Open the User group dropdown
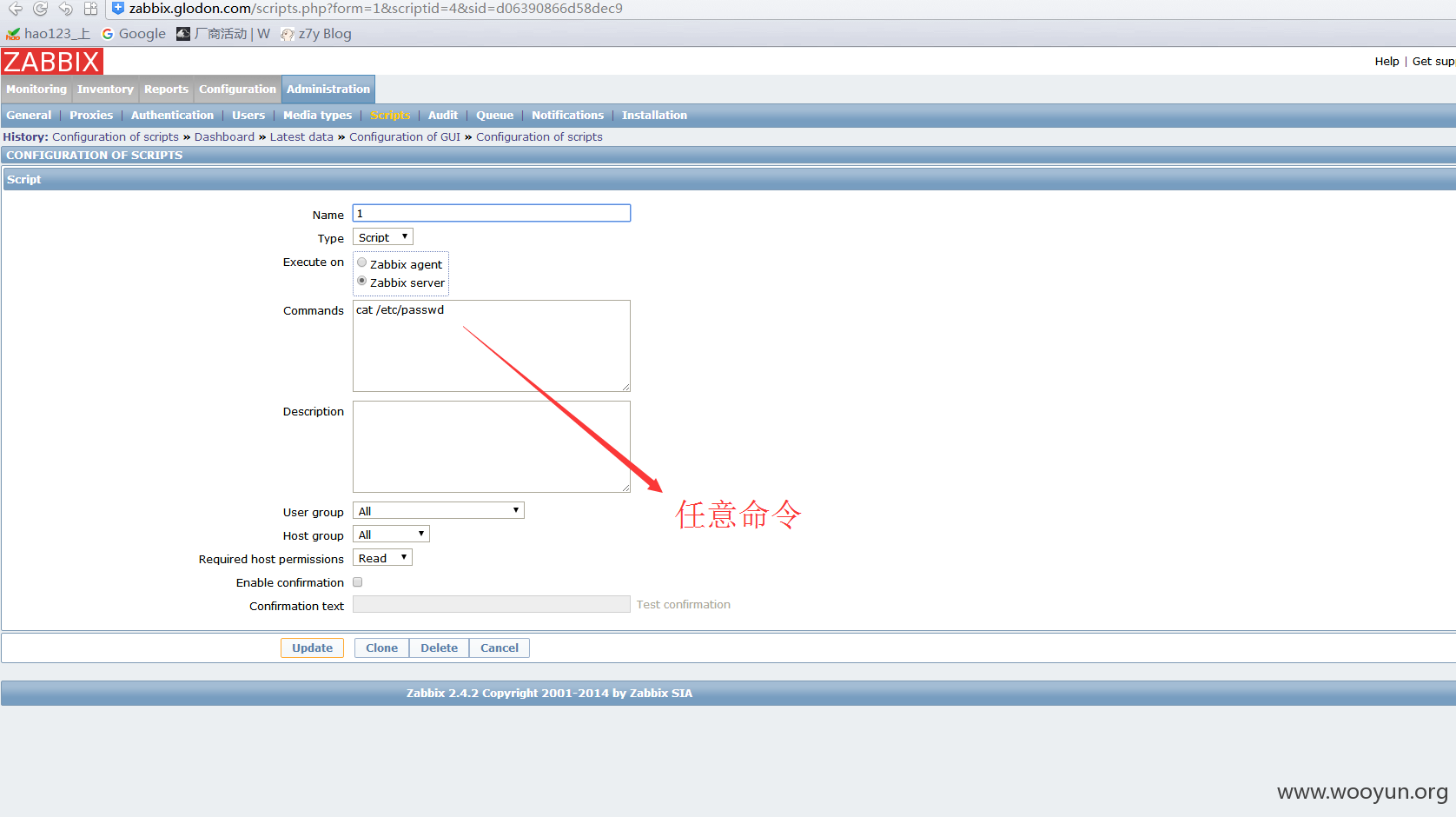Viewport: 1456px width, 817px height. pyautogui.click(x=439, y=511)
